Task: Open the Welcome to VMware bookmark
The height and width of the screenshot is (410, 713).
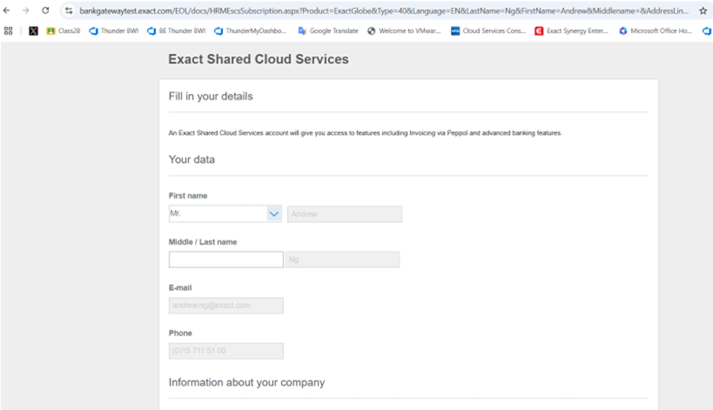Action: point(405,31)
